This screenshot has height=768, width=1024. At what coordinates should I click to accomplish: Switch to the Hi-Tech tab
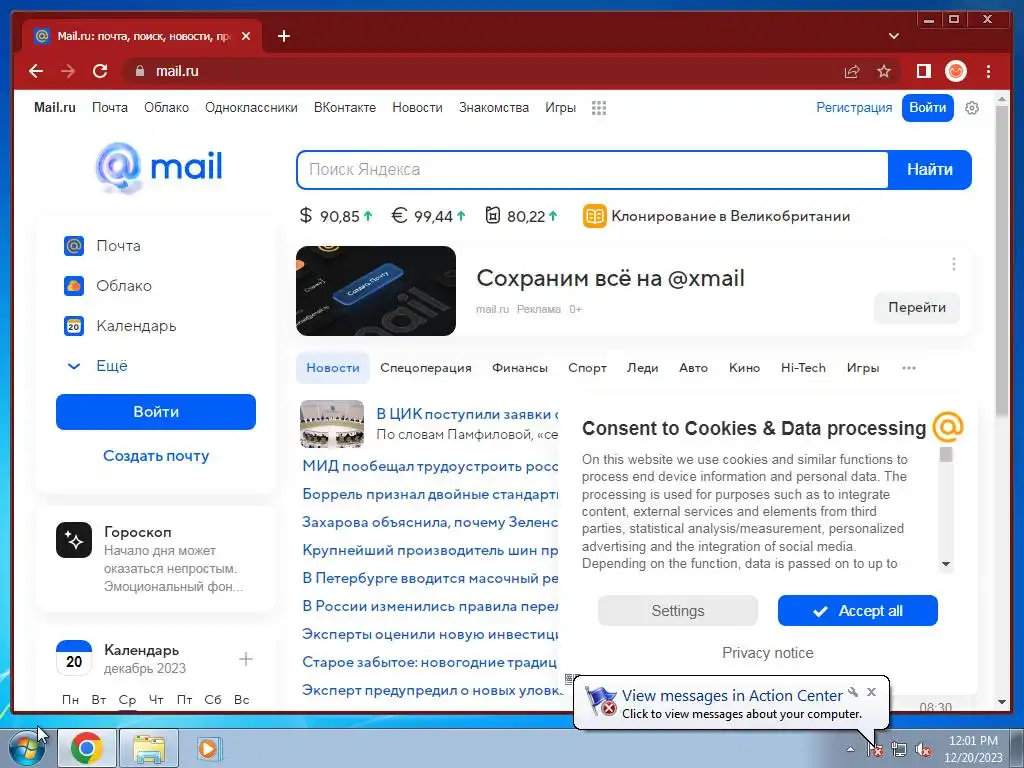803,368
